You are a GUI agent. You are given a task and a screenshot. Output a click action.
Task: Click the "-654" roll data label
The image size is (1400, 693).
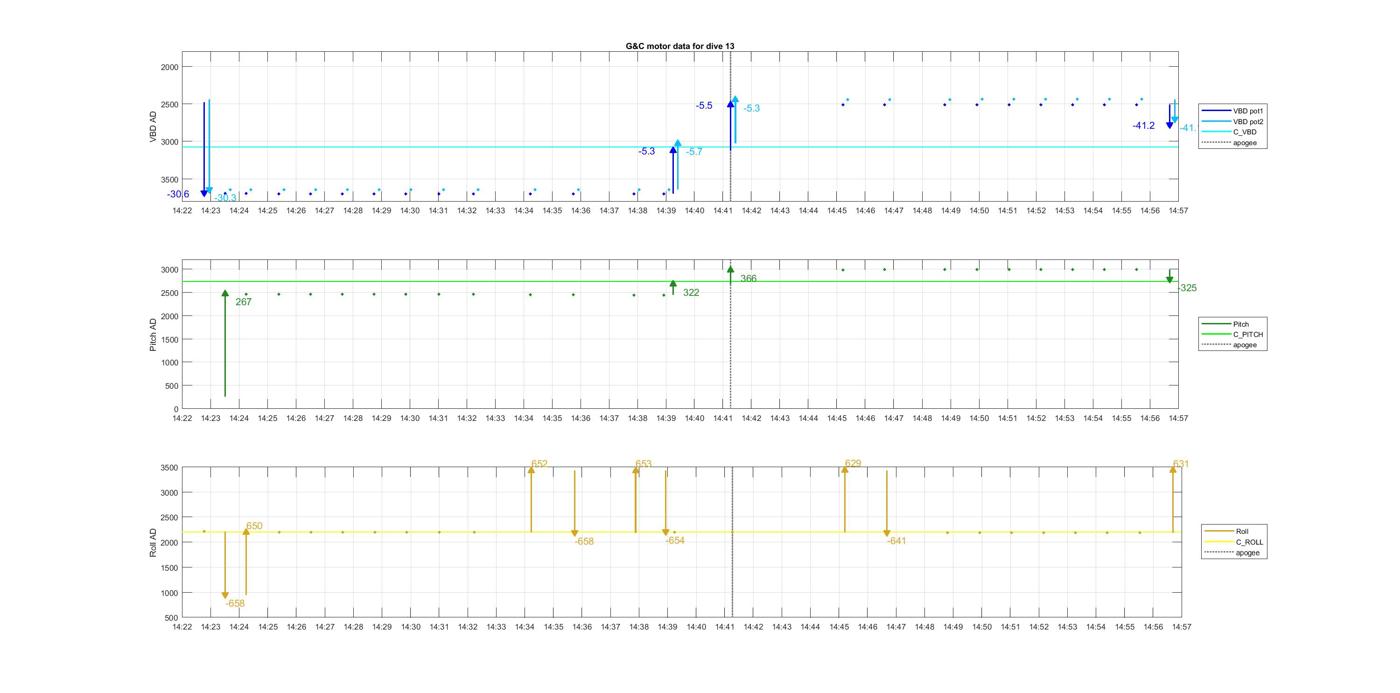[675, 540]
